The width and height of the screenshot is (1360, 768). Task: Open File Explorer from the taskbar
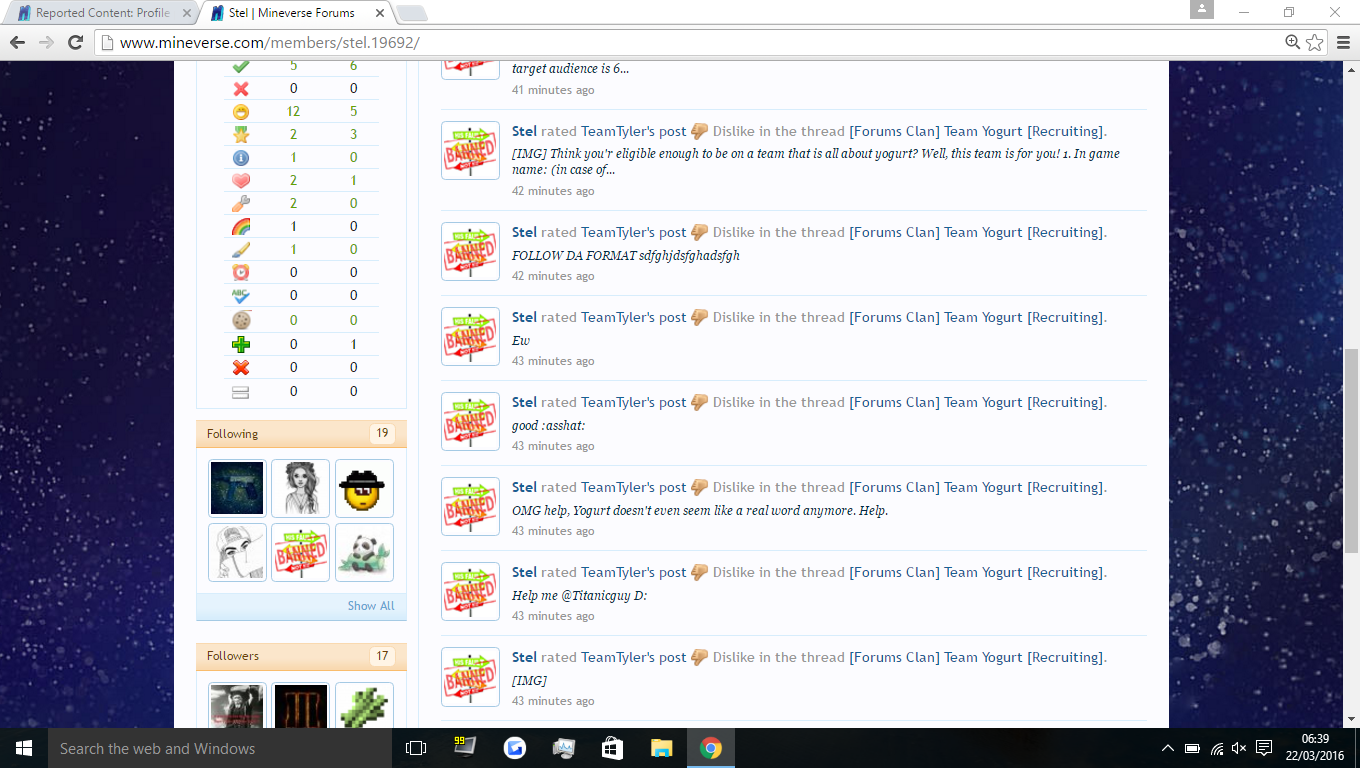(x=661, y=748)
